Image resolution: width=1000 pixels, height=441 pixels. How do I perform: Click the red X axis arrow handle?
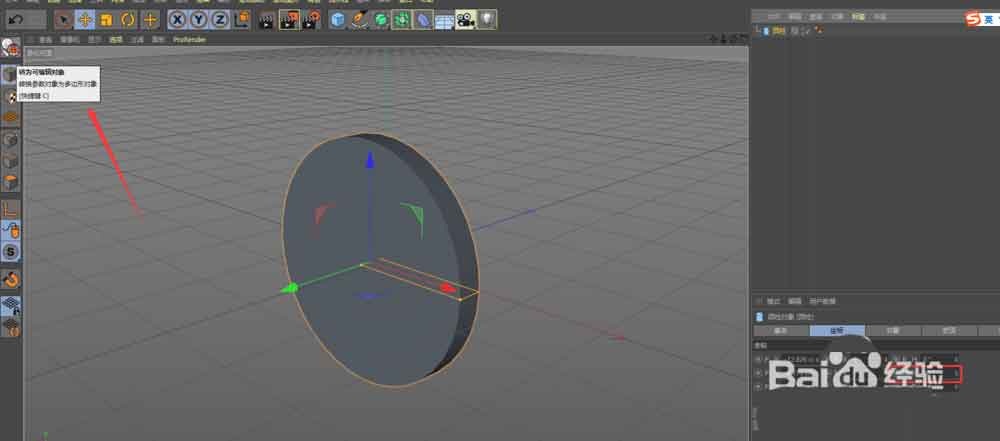point(448,288)
